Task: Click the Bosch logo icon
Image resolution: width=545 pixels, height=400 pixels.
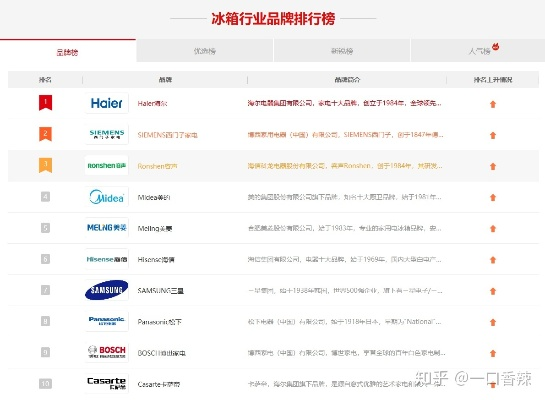Action: tap(106, 352)
